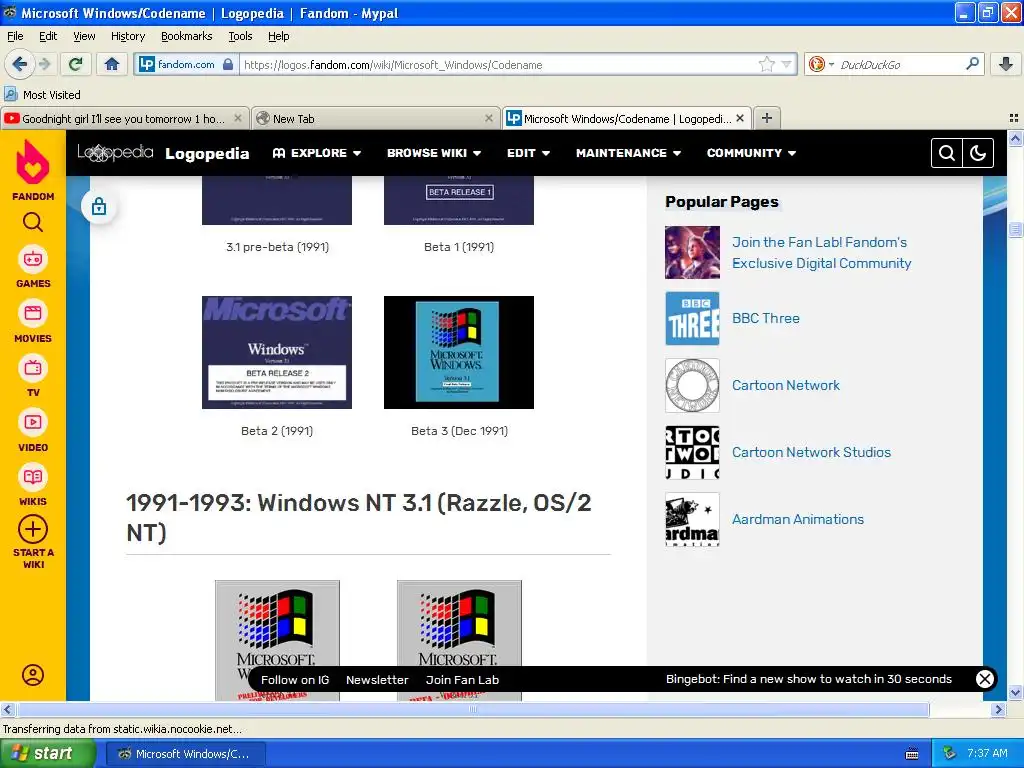The width and height of the screenshot is (1024, 768).
Task: Open Join the Fan Lab popular page link
Action: (821, 253)
